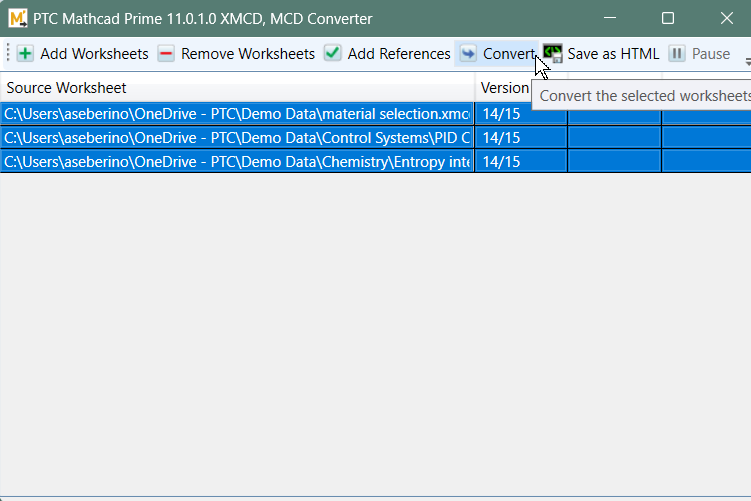Toggle the Add References green checkmark

(x=333, y=54)
